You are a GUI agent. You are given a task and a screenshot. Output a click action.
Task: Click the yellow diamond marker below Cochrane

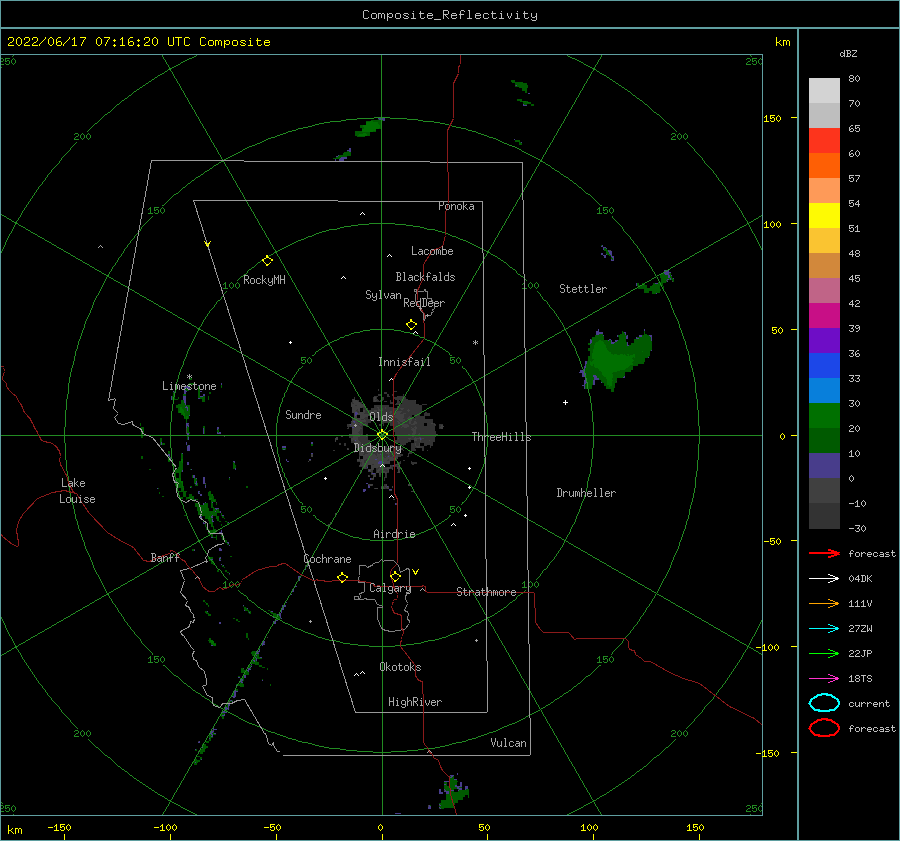click(342, 577)
